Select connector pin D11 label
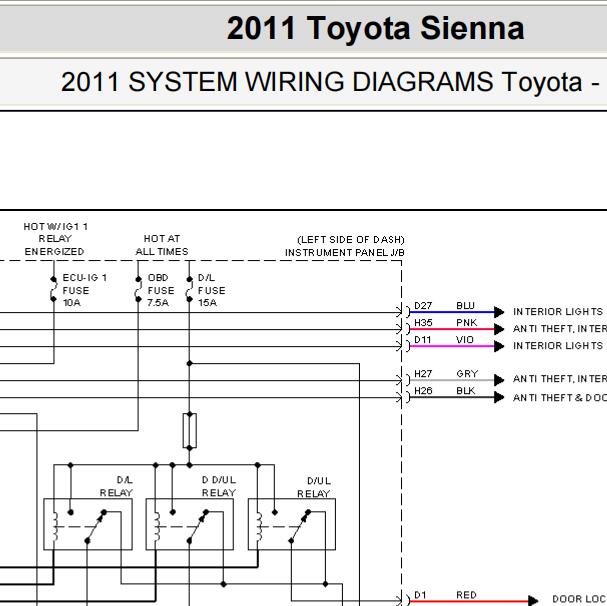607x606 pixels. click(x=422, y=340)
